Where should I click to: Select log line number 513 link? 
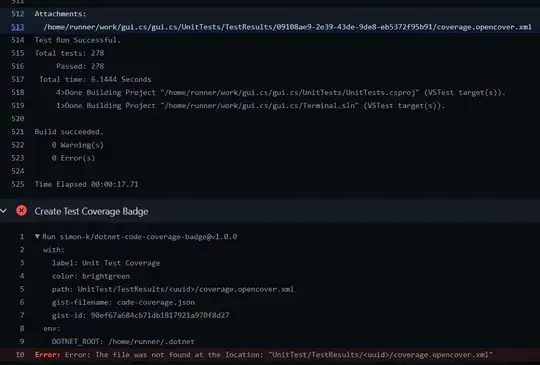[18, 27]
